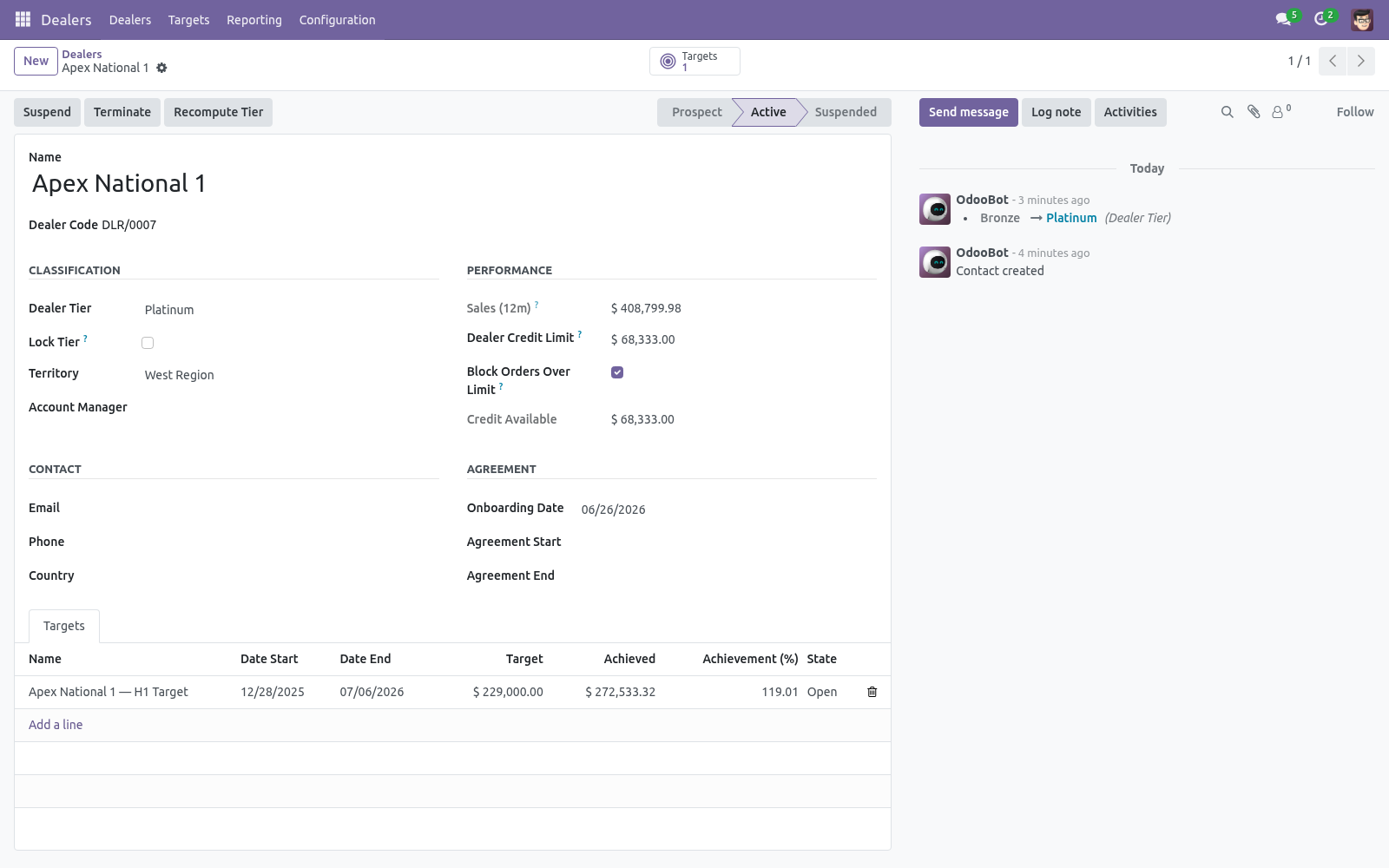
Task: Open the activities clock icon
Action: [x=1321, y=19]
